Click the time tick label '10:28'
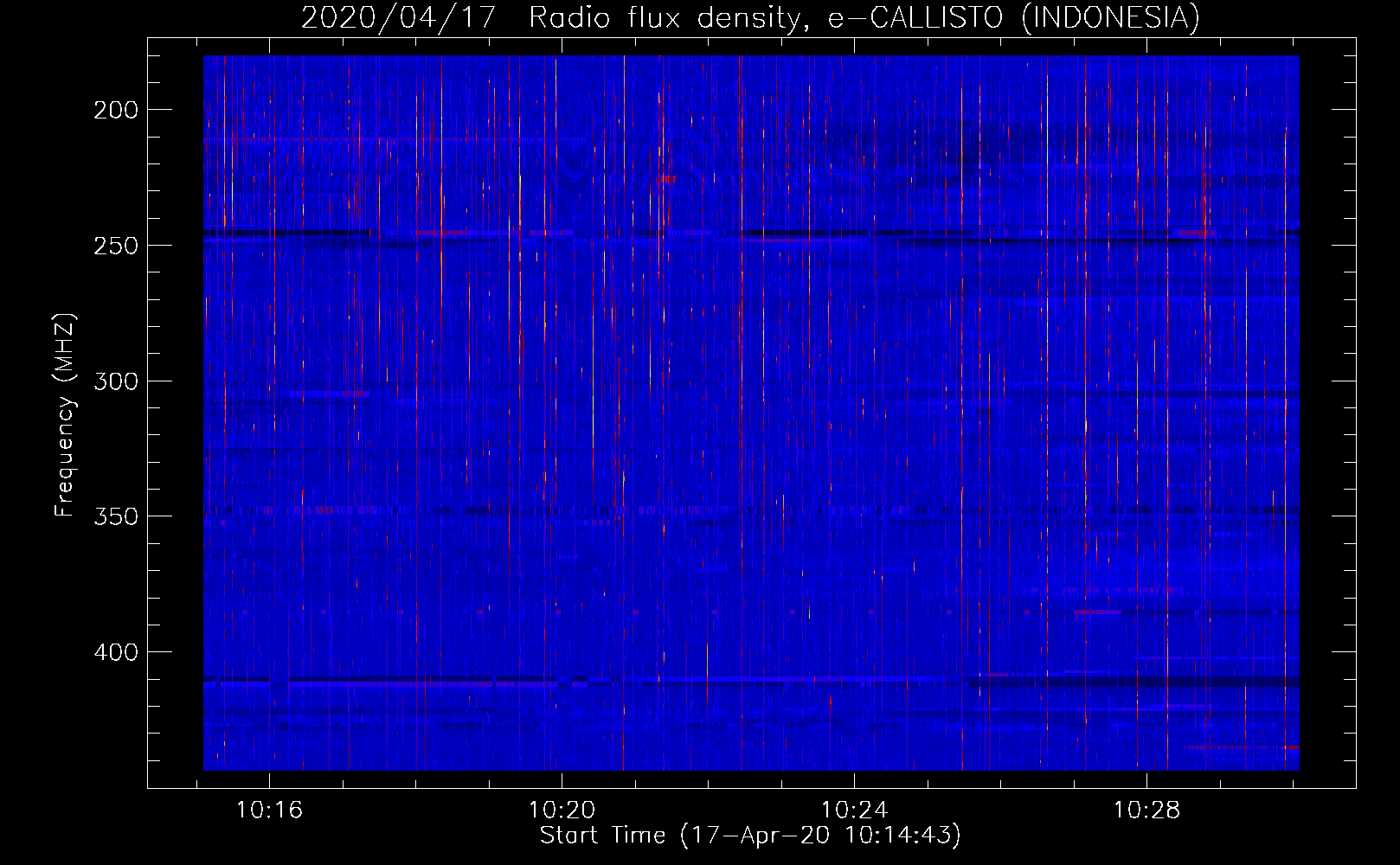 point(1146,811)
